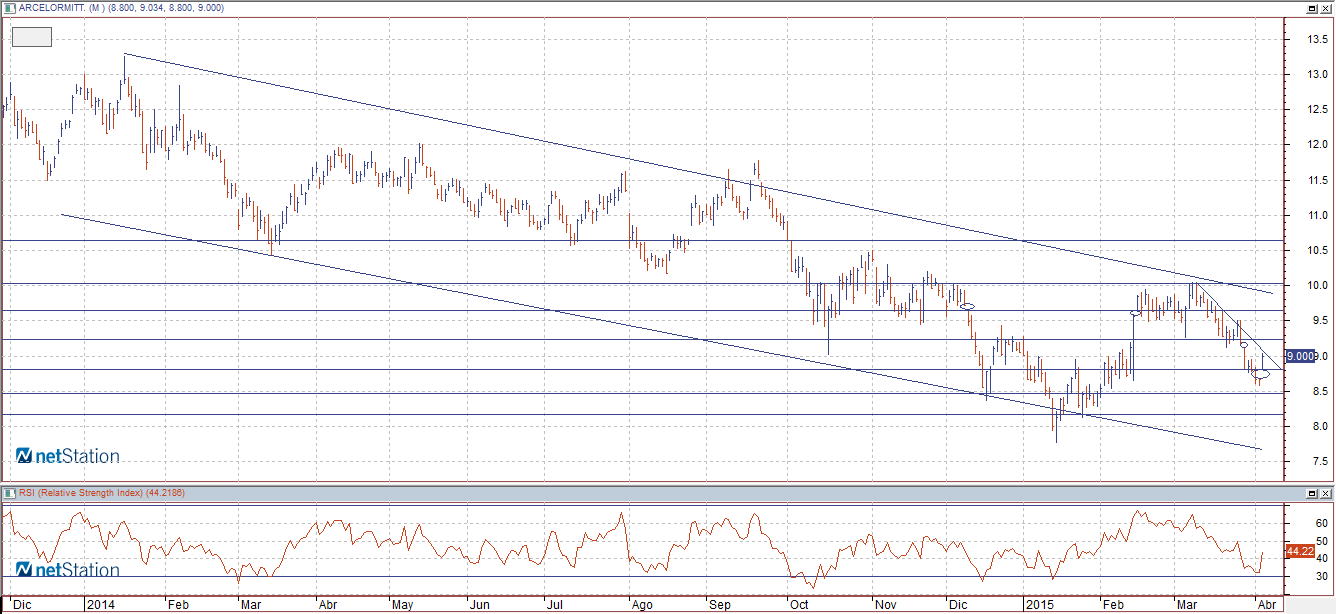Select the RSI value label 44.22

(x=1299, y=550)
